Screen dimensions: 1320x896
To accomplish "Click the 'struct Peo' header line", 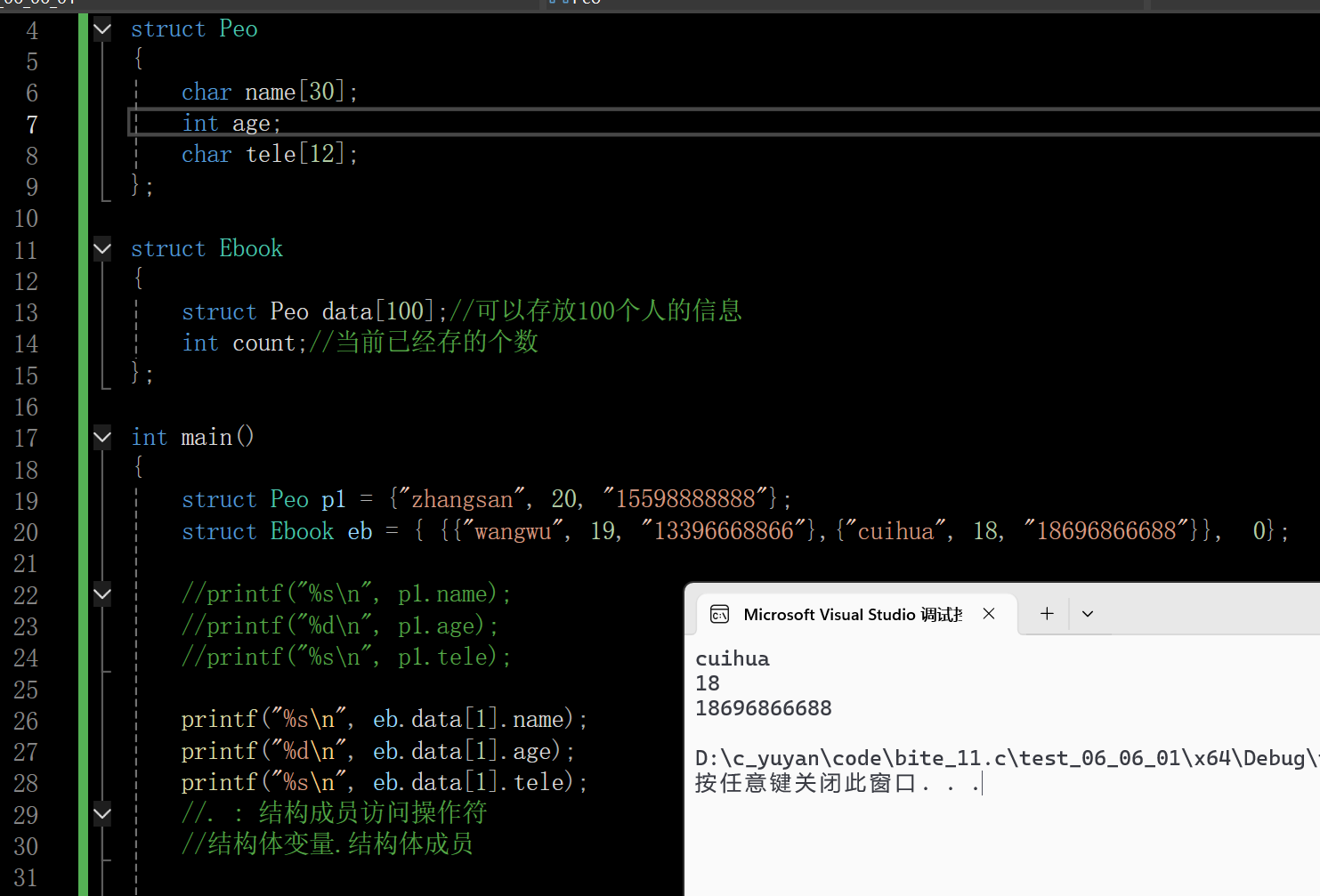I will pyautogui.click(x=194, y=29).
